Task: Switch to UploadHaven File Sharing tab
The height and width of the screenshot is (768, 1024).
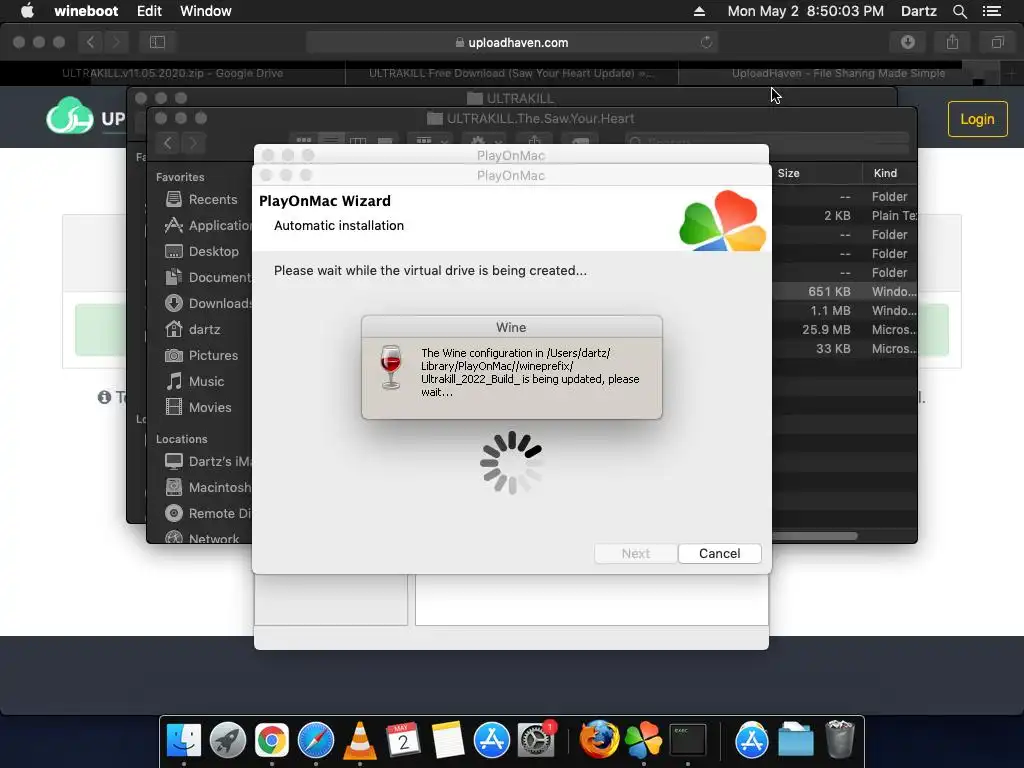Action: (x=839, y=73)
